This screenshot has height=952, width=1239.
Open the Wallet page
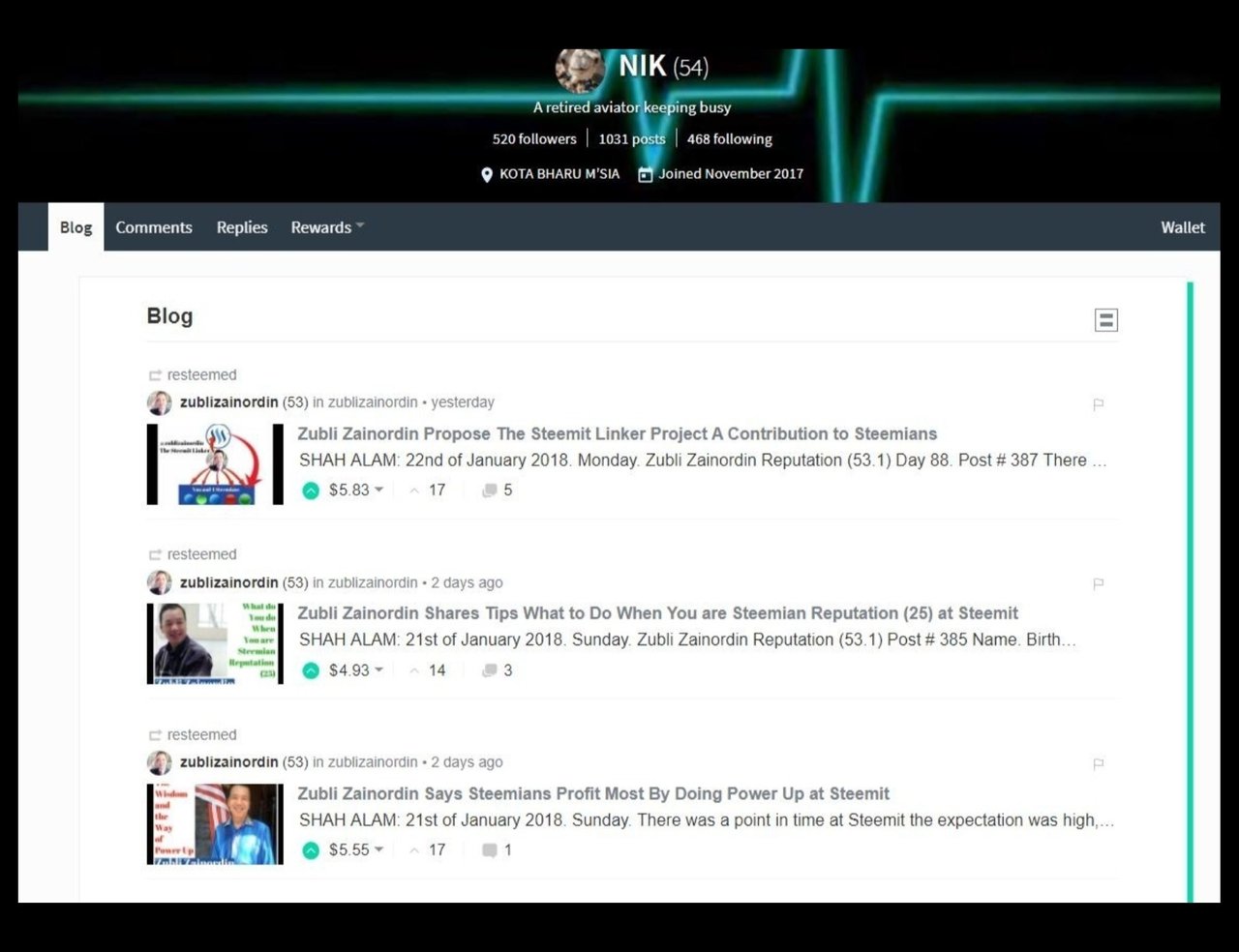1183,227
